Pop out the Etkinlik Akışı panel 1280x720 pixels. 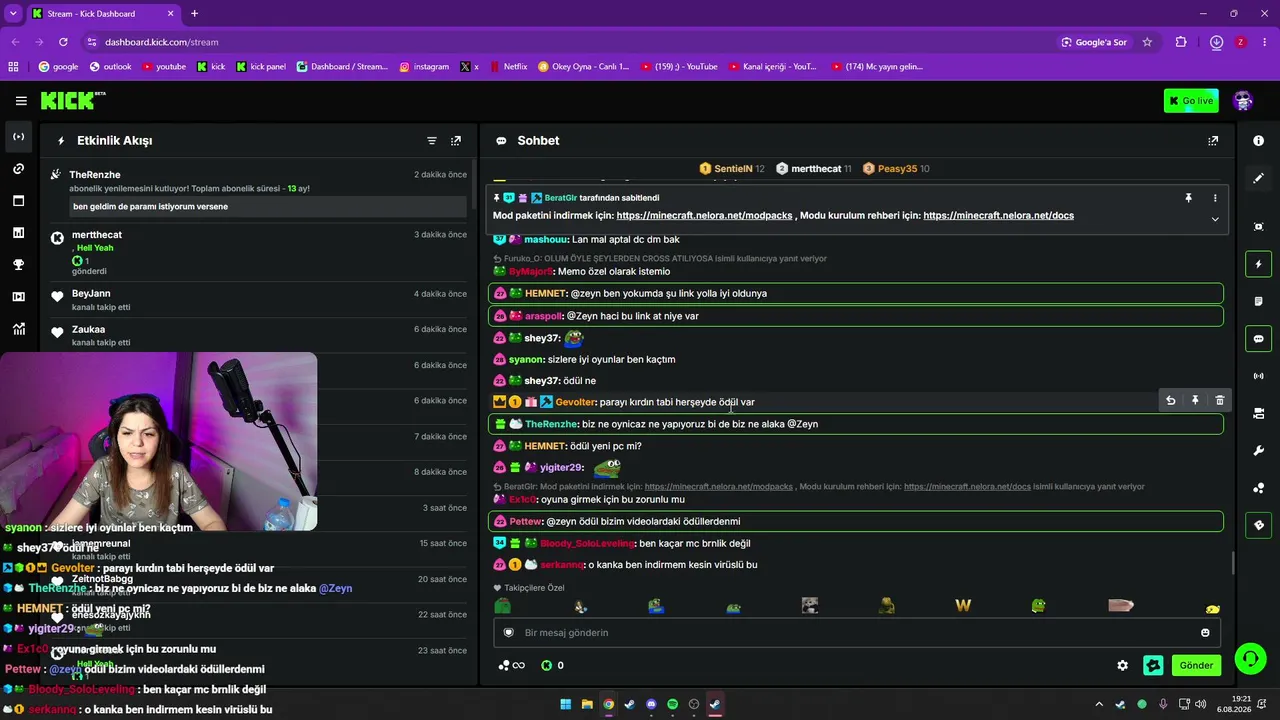[x=456, y=141]
